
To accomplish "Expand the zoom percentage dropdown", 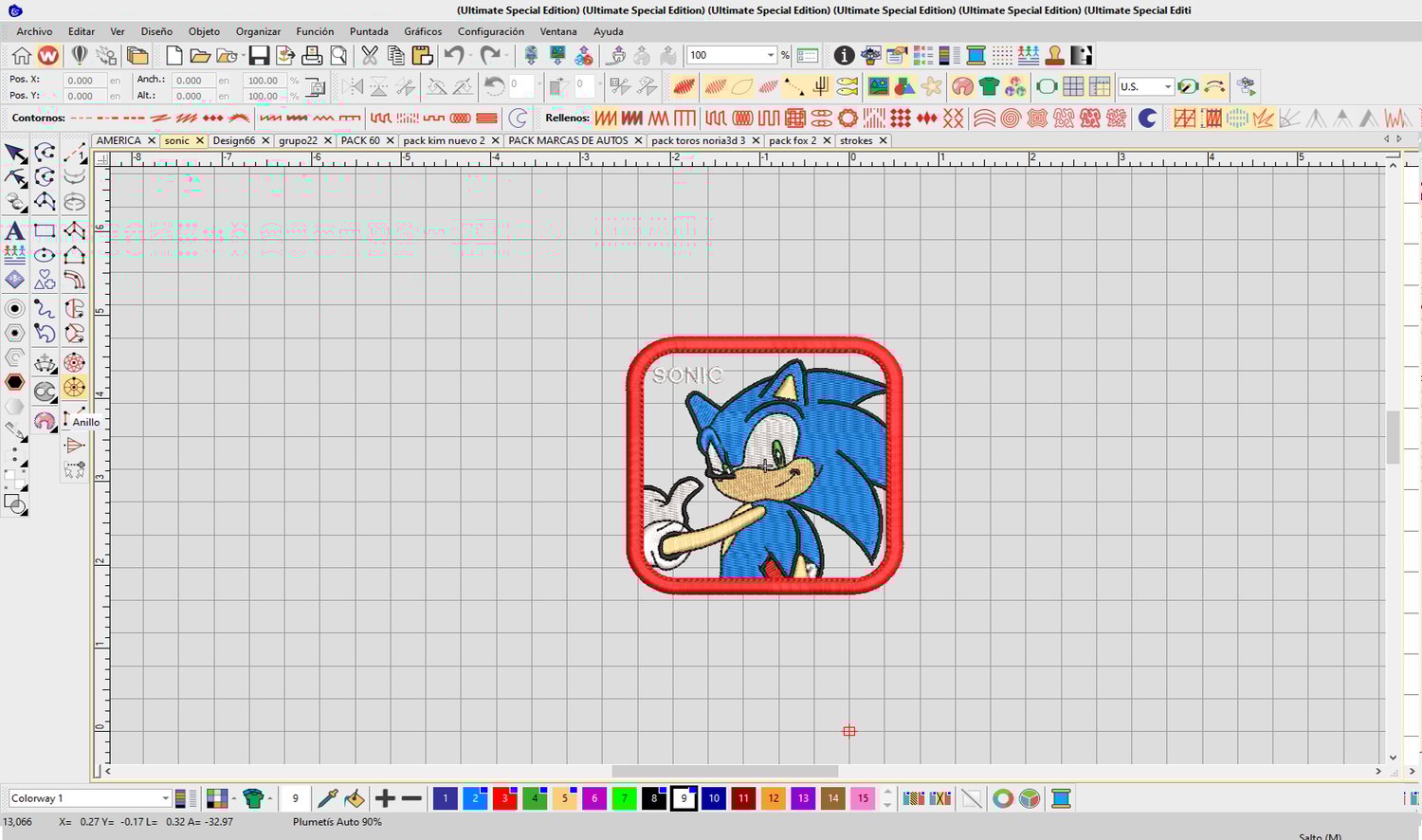I will pyautogui.click(x=770, y=55).
